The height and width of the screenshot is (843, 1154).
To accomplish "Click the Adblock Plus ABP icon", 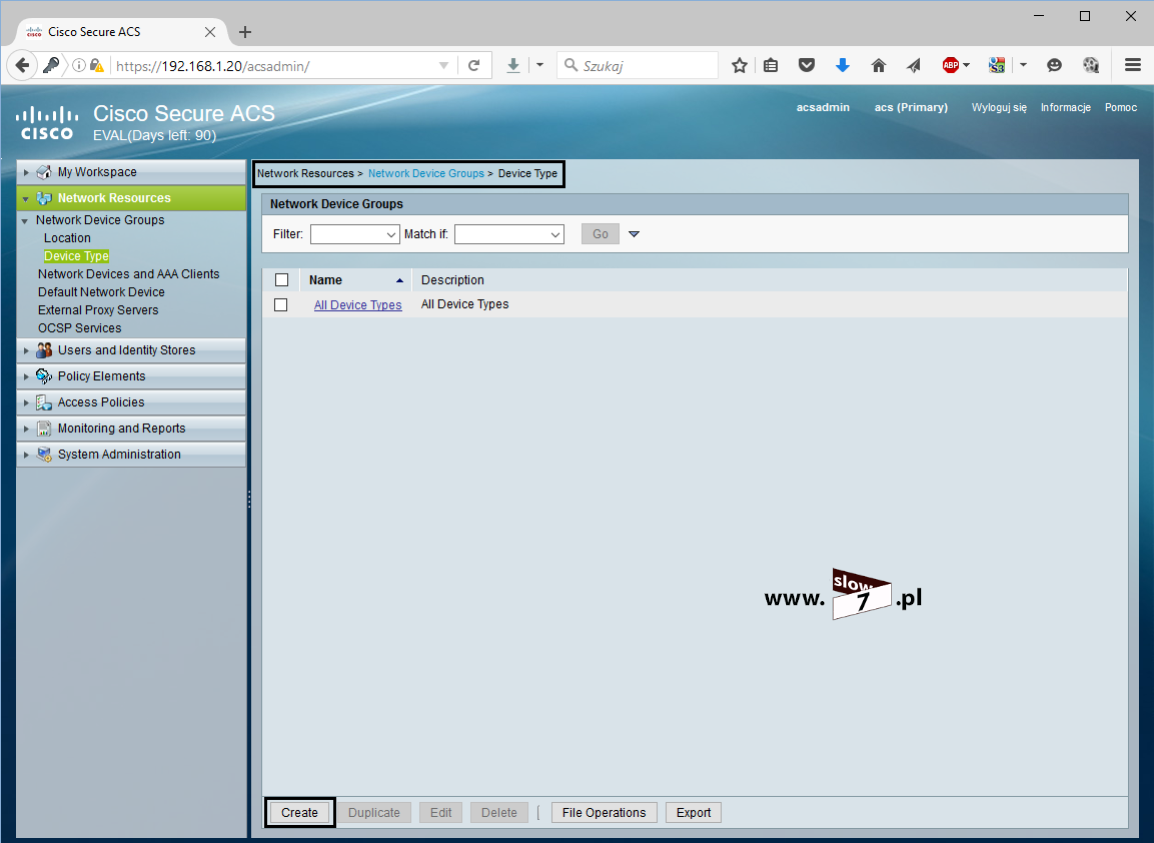I will pos(950,66).
